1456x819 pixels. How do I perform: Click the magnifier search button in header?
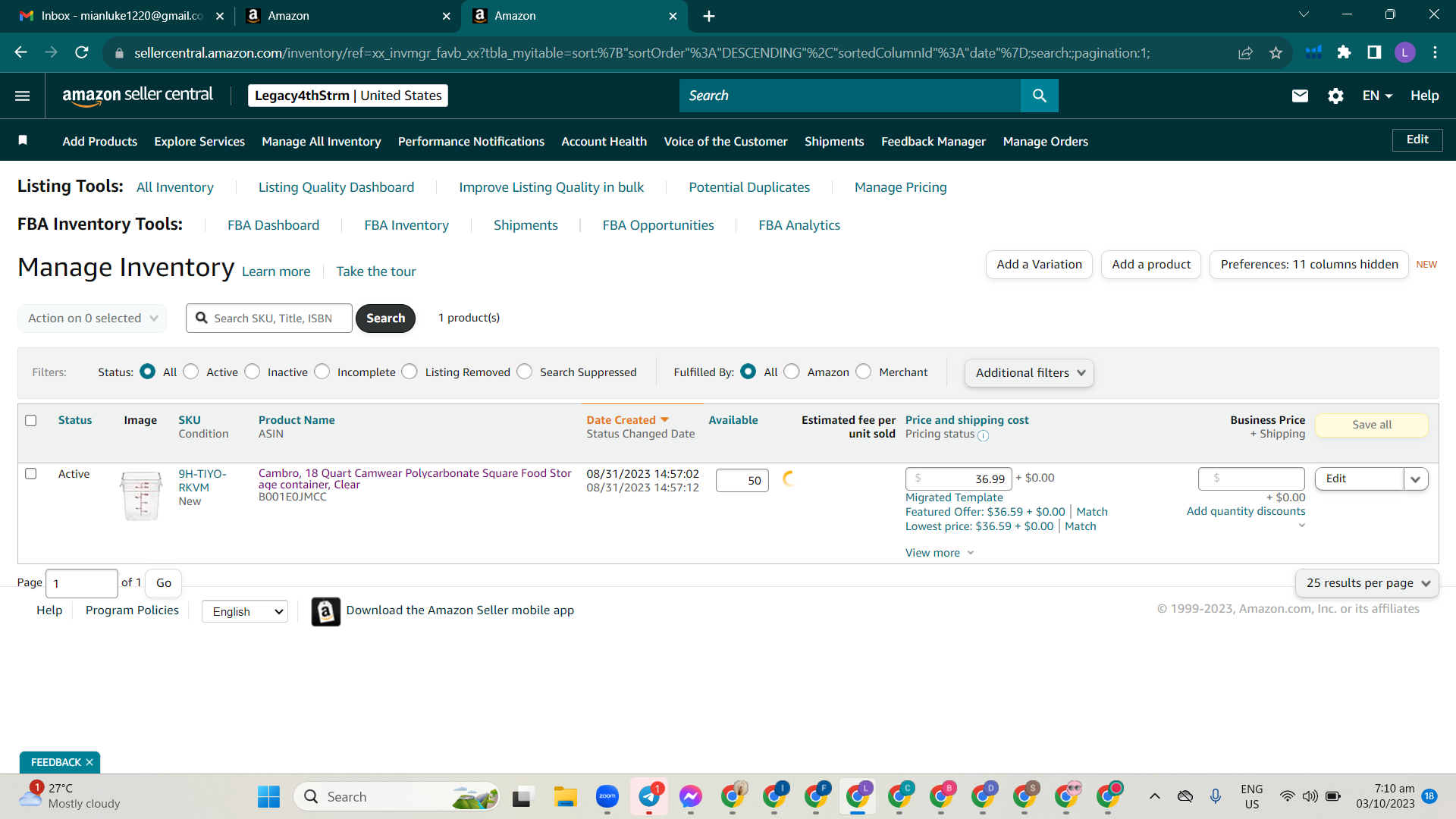point(1040,96)
